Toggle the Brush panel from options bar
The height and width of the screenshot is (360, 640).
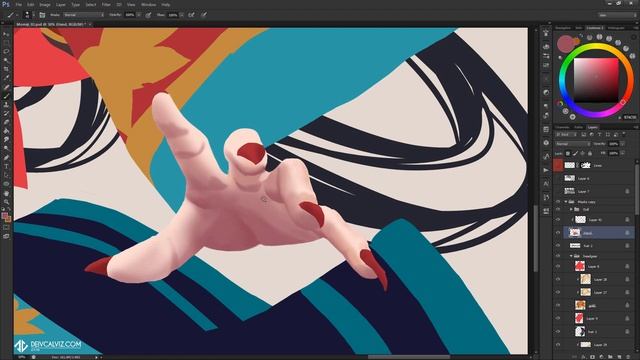click(x=42, y=15)
